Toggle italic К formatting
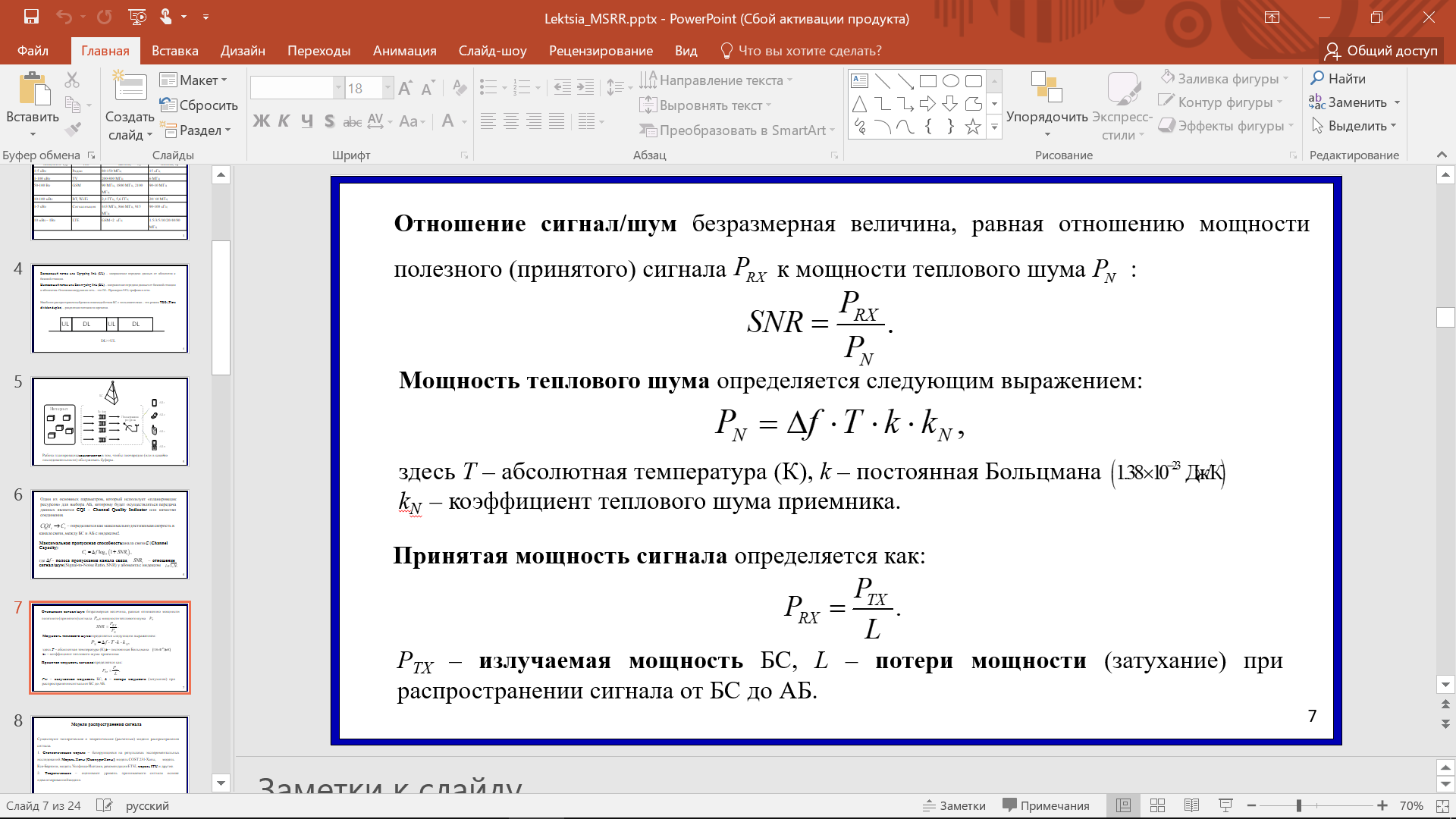This screenshot has width=1456, height=819. point(284,121)
